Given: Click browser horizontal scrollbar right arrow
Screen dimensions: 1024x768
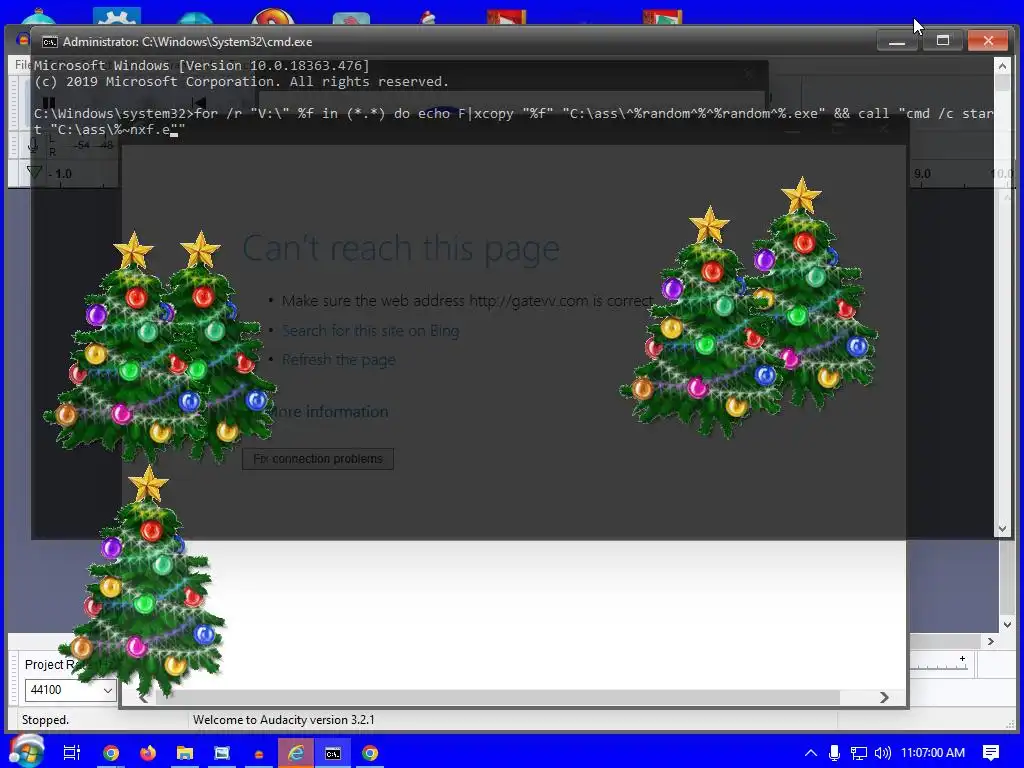Looking at the screenshot, I should tap(884, 697).
